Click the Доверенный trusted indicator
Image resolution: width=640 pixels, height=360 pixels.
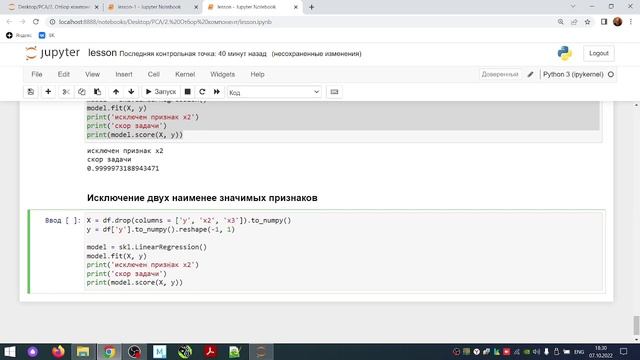click(x=500, y=74)
